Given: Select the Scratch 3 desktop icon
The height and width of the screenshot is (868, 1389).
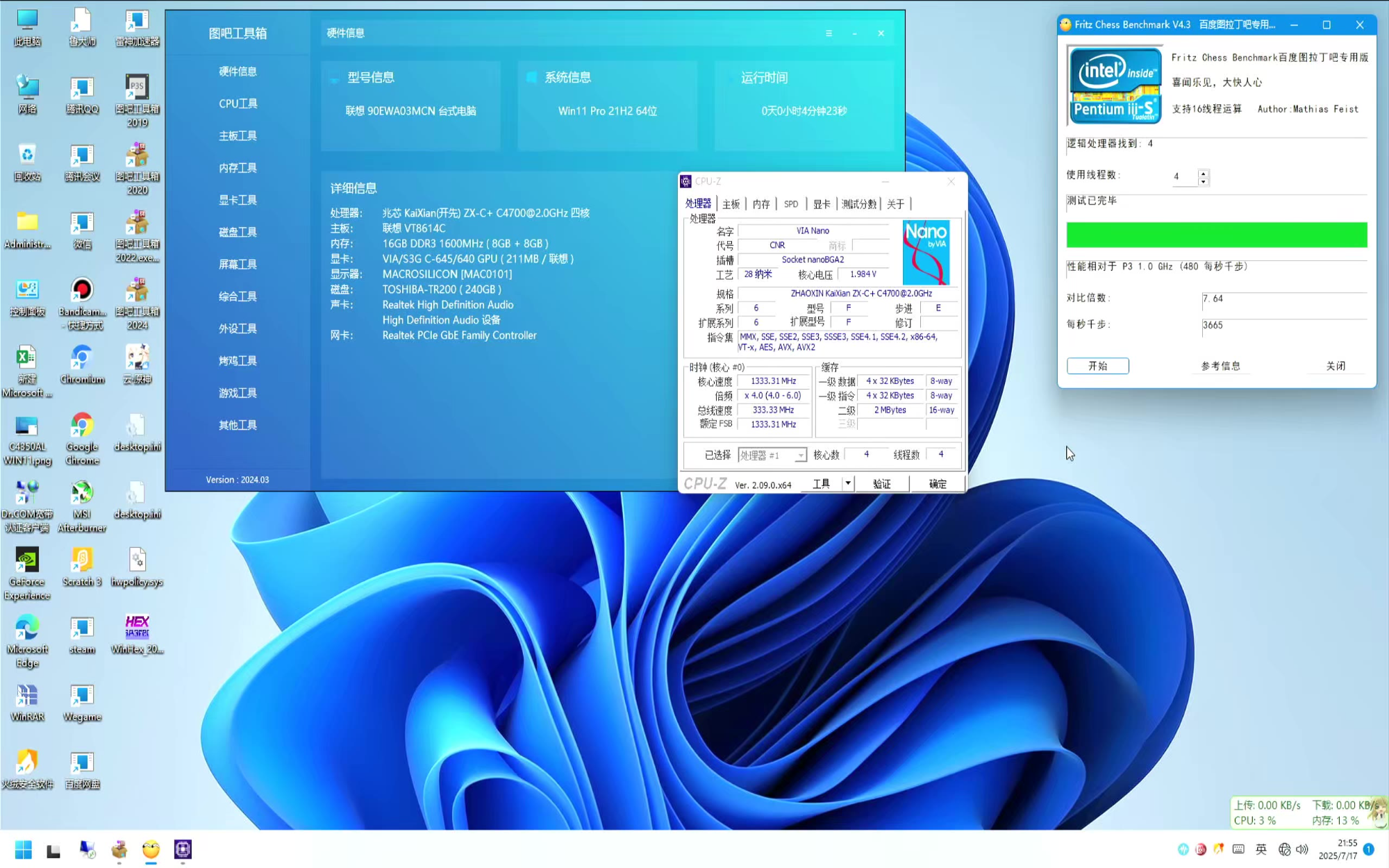Looking at the screenshot, I should [82, 567].
